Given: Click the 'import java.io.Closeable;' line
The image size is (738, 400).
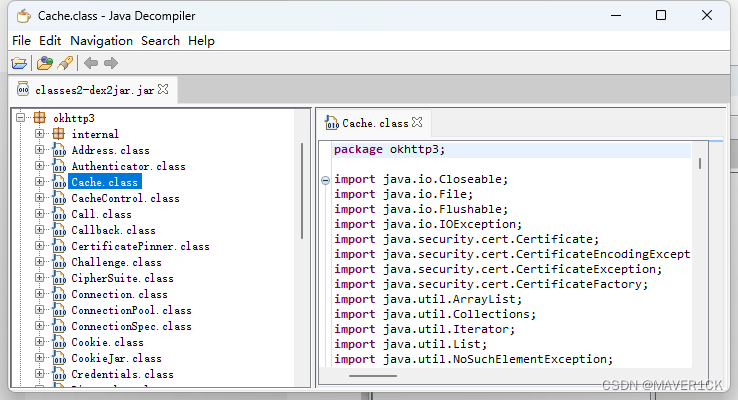Looking at the screenshot, I should tap(421, 179).
